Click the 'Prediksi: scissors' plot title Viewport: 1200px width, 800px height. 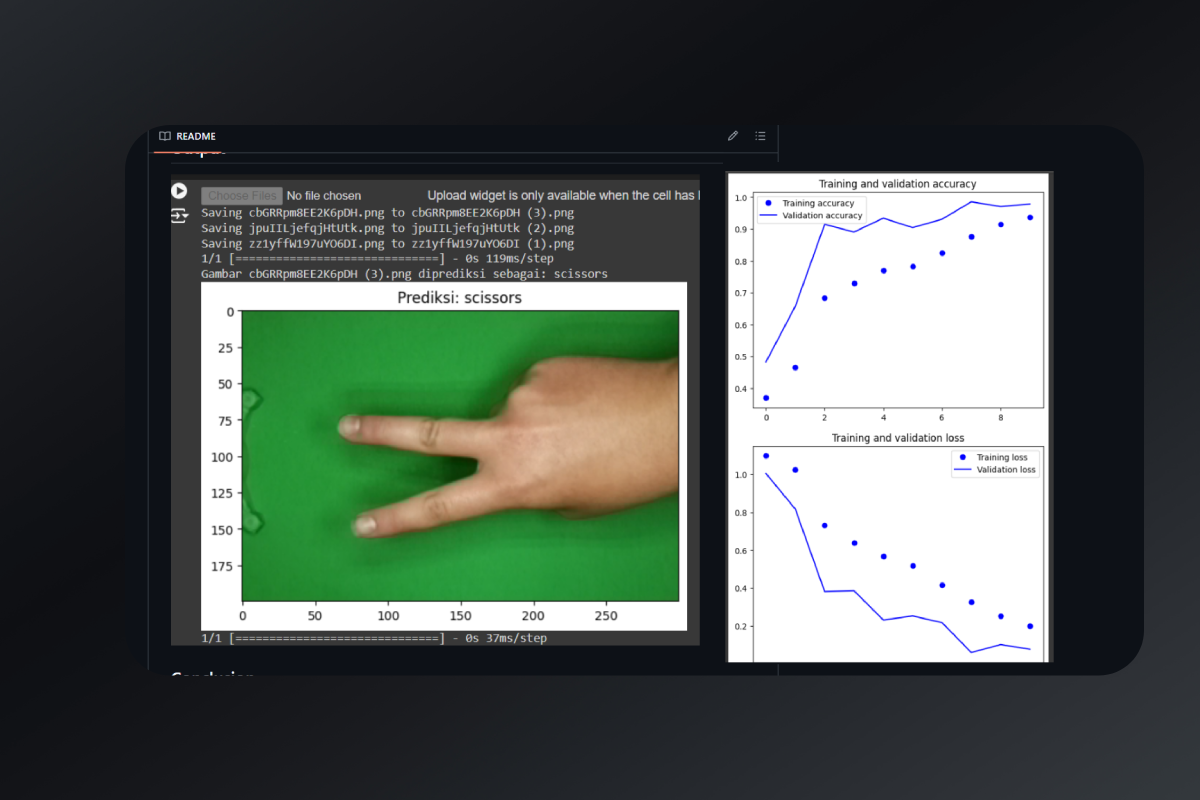(x=459, y=297)
